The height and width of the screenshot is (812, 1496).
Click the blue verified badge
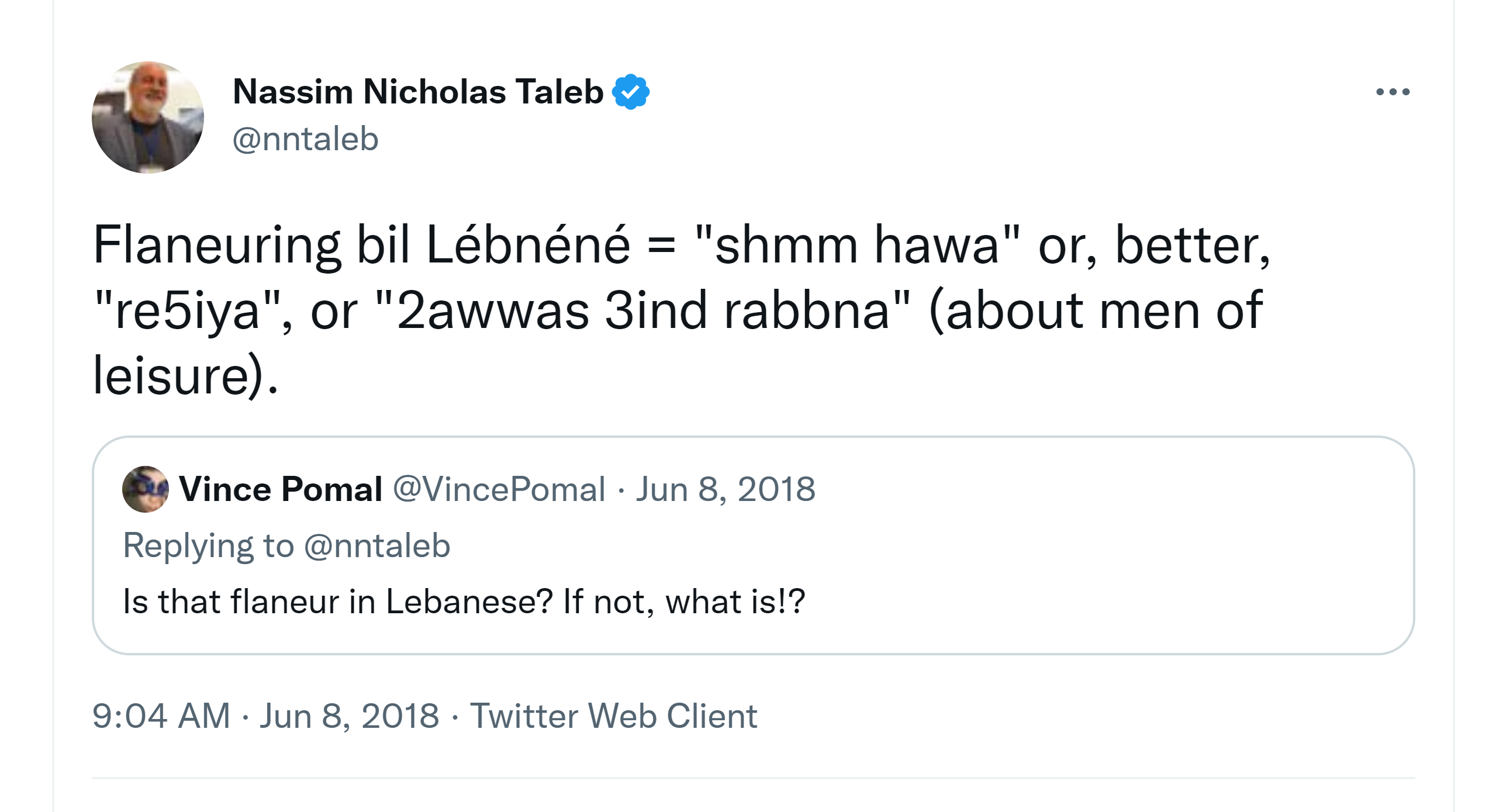pyautogui.click(x=630, y=92)
